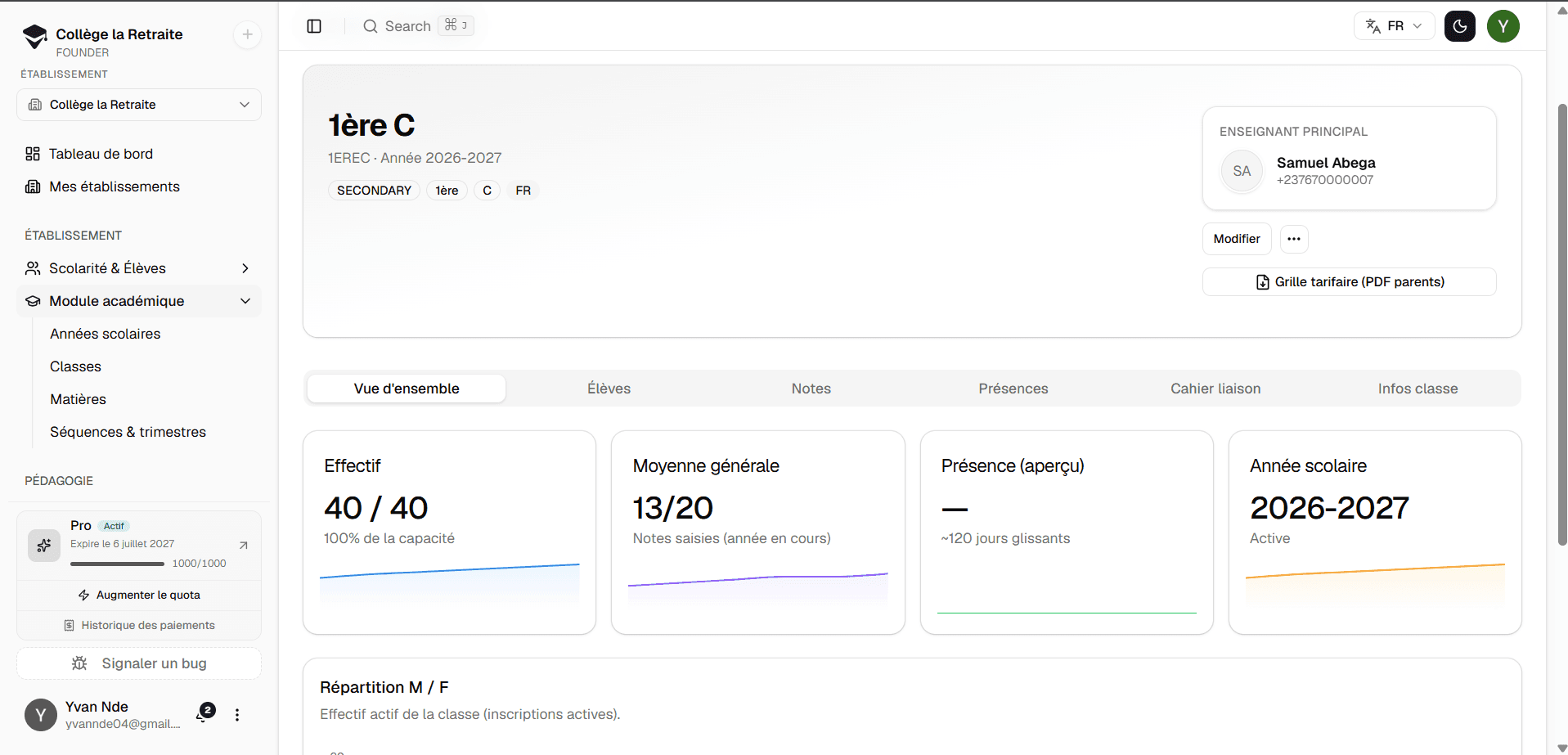Open Séquences & trimestres in the sidebar

pos(128,432)
